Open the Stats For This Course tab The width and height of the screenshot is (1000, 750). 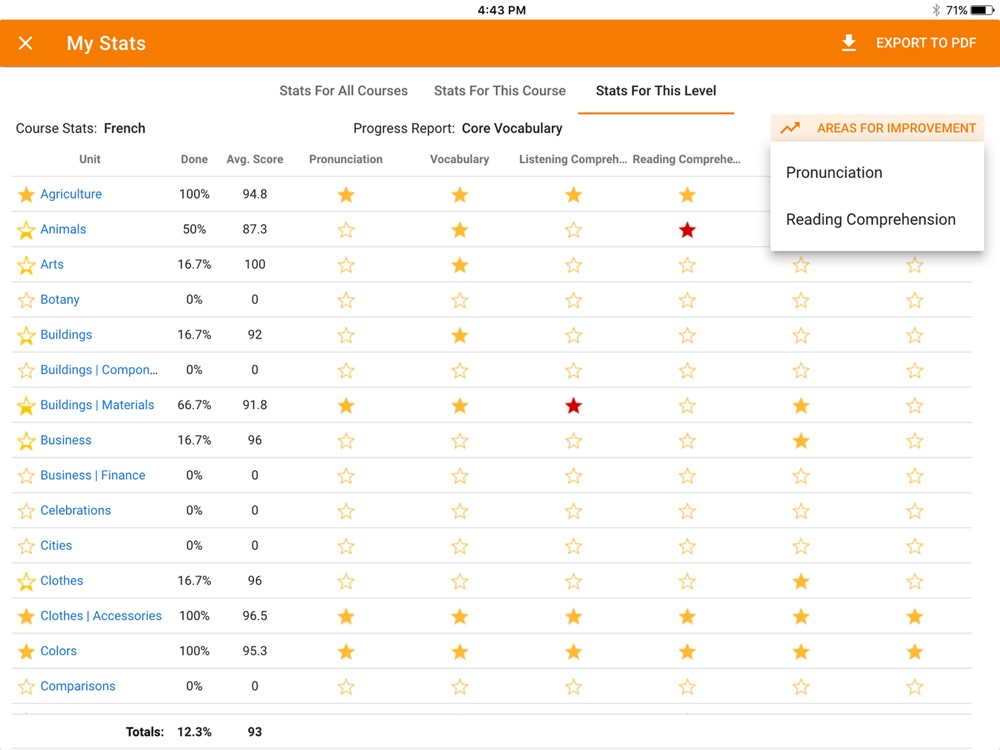click(500, 90)
